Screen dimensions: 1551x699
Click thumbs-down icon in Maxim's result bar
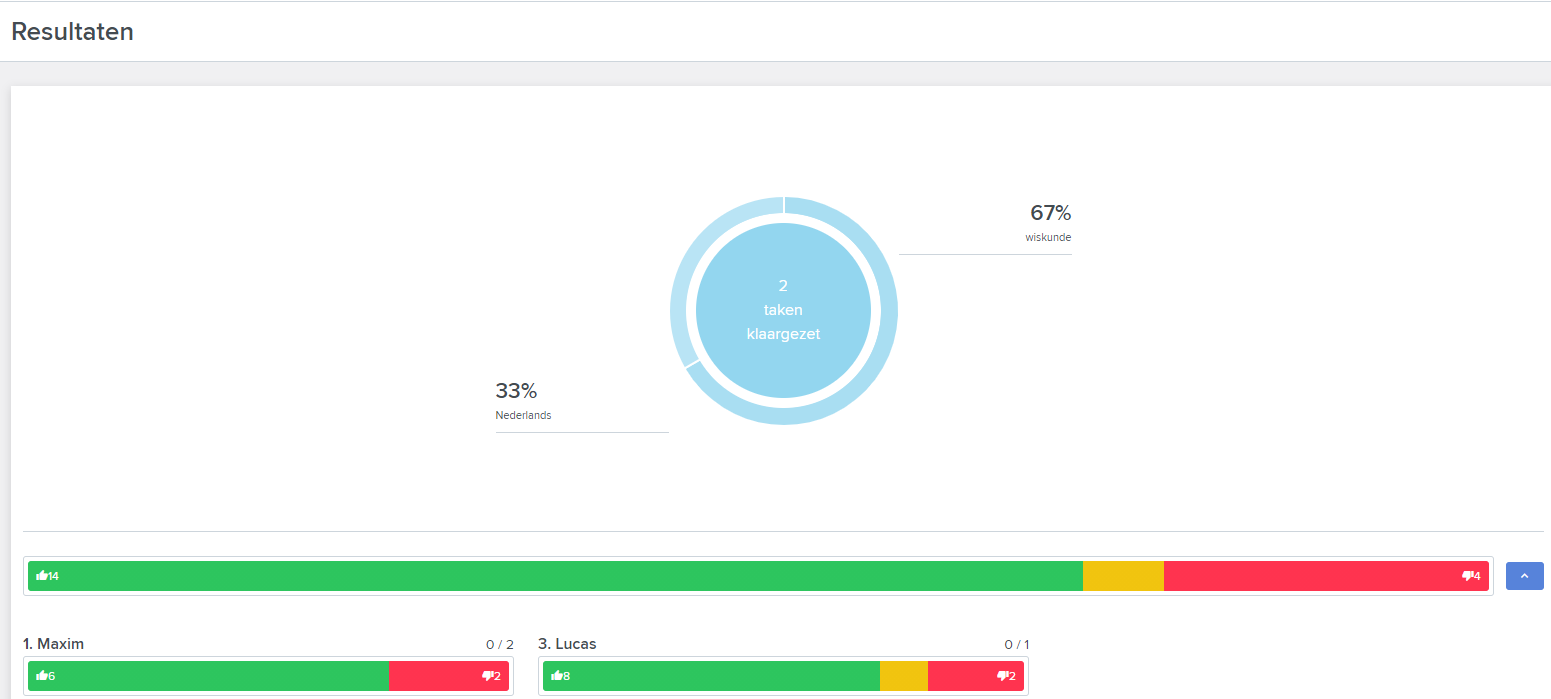[x=487, y=676]
